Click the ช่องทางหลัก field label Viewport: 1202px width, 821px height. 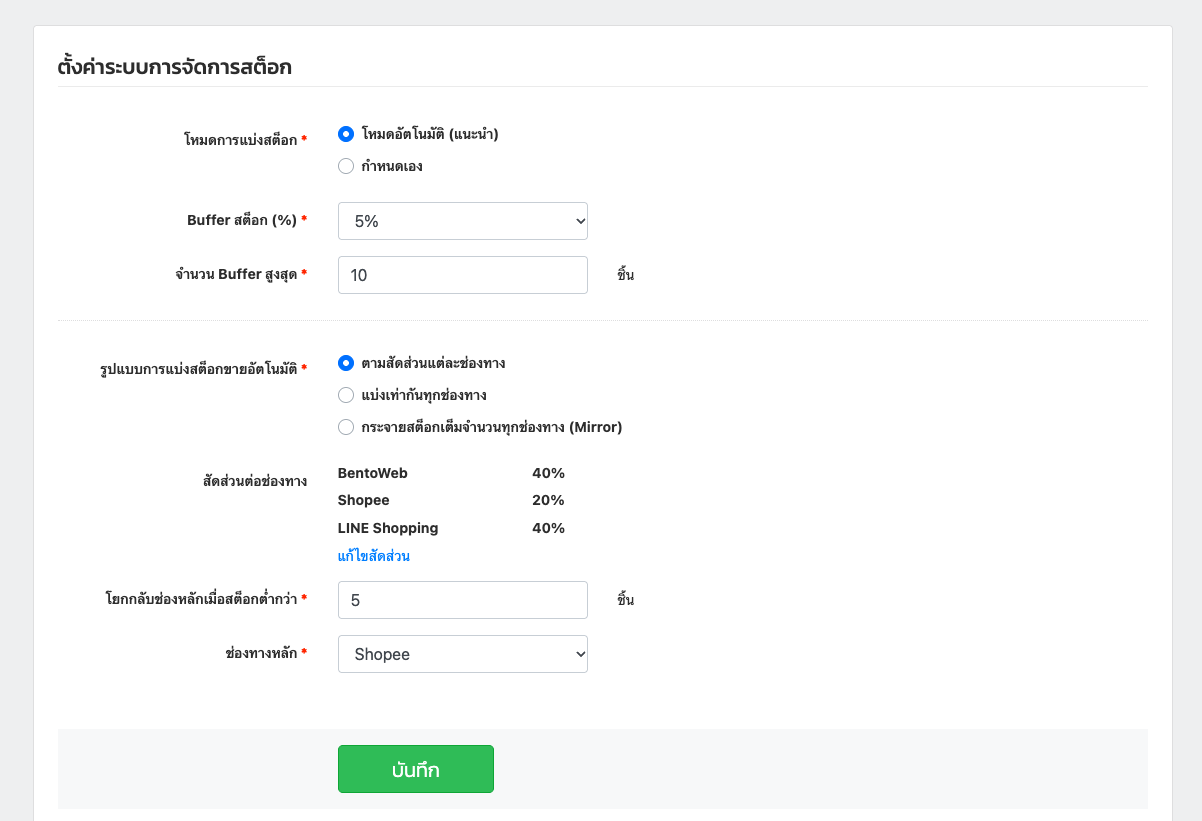(x=266, y=653)
